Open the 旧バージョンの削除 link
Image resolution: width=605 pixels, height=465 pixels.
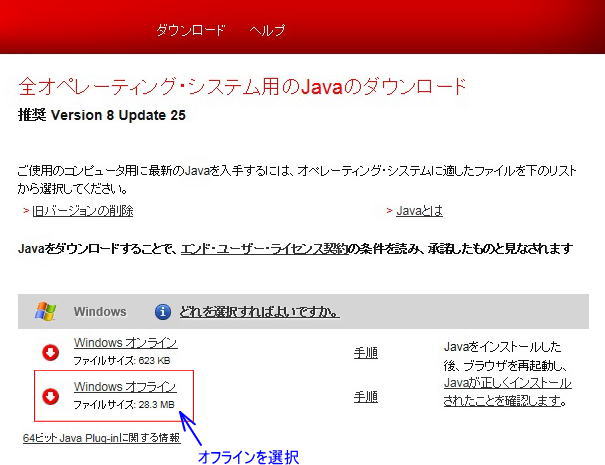point(83,211)
